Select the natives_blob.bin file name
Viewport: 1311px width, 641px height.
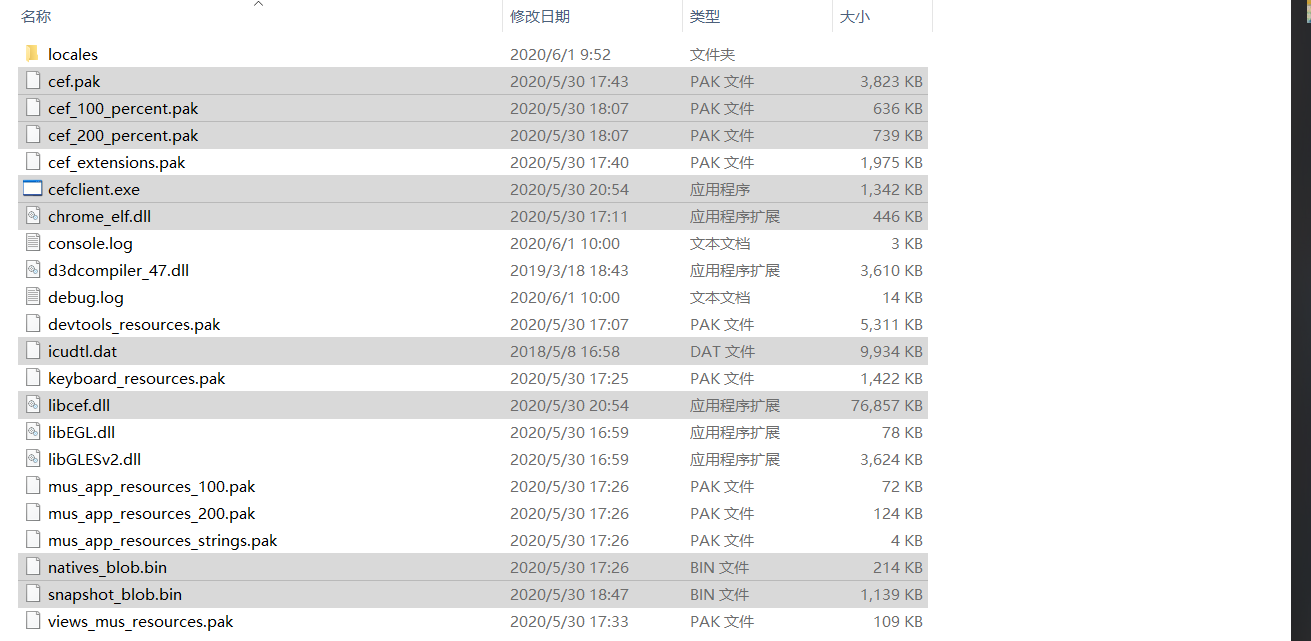(107, 567)
